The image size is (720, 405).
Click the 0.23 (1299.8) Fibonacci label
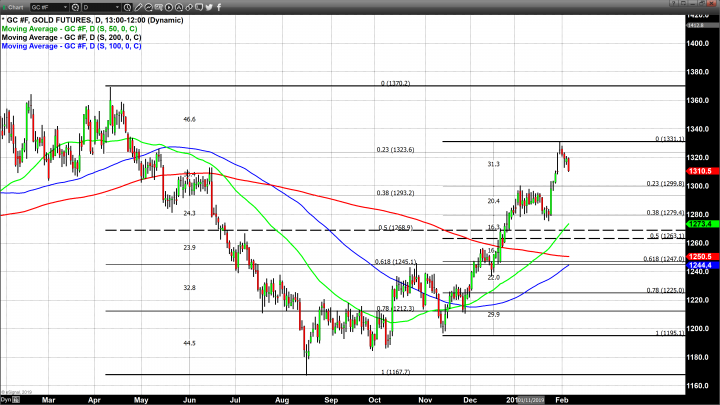point(665,184)
